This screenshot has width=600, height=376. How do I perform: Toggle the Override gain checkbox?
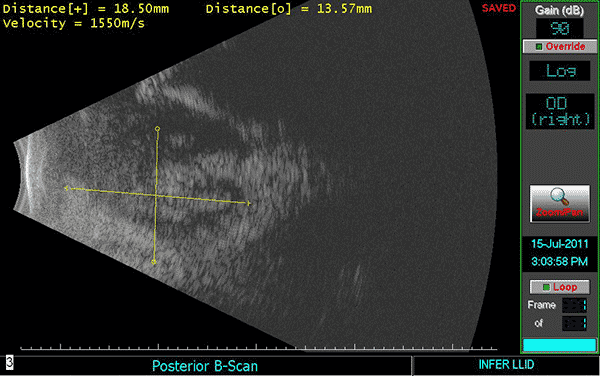point(560,47)
